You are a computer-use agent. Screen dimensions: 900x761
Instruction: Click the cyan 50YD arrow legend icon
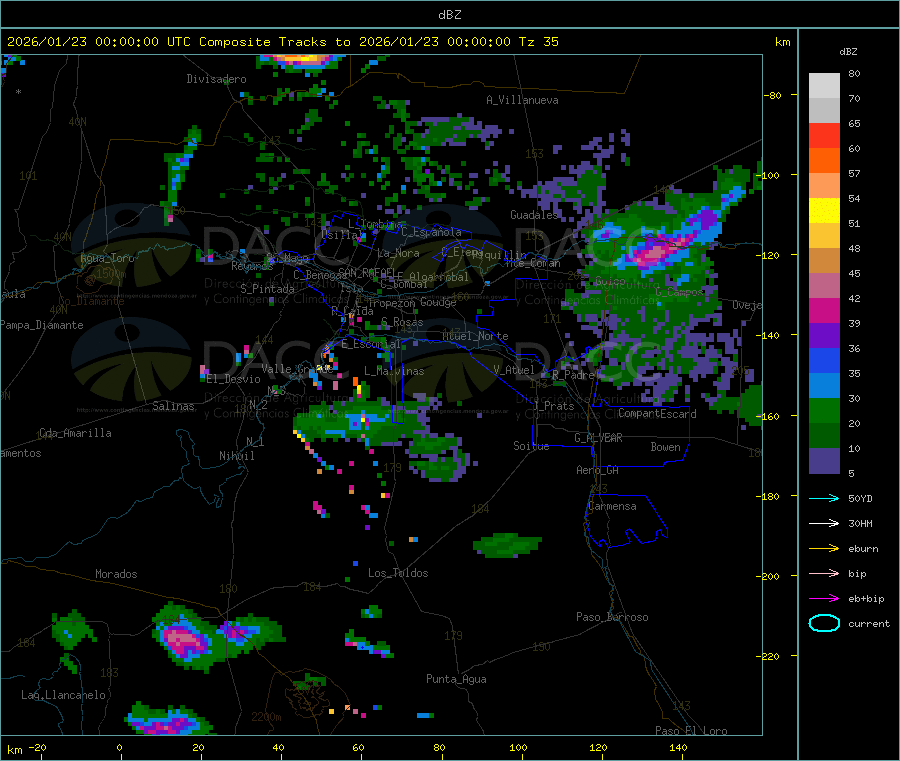coord(824,498)
